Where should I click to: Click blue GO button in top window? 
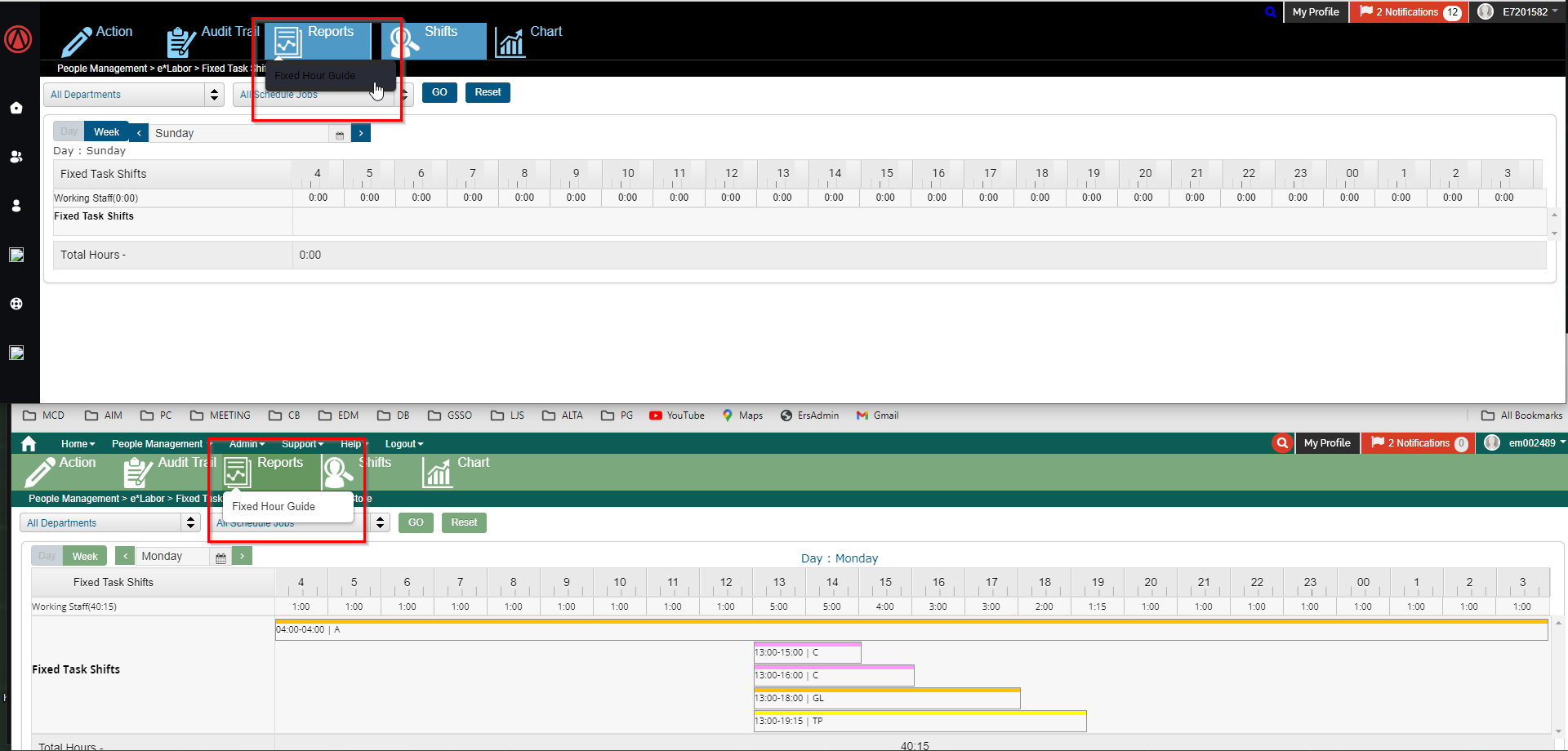point(439,92)
